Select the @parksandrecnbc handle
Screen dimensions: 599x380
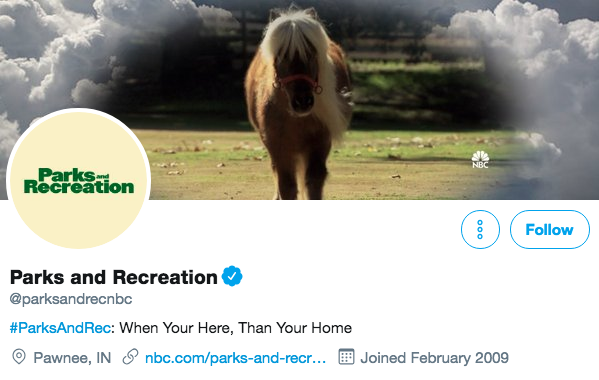point(71,299)
